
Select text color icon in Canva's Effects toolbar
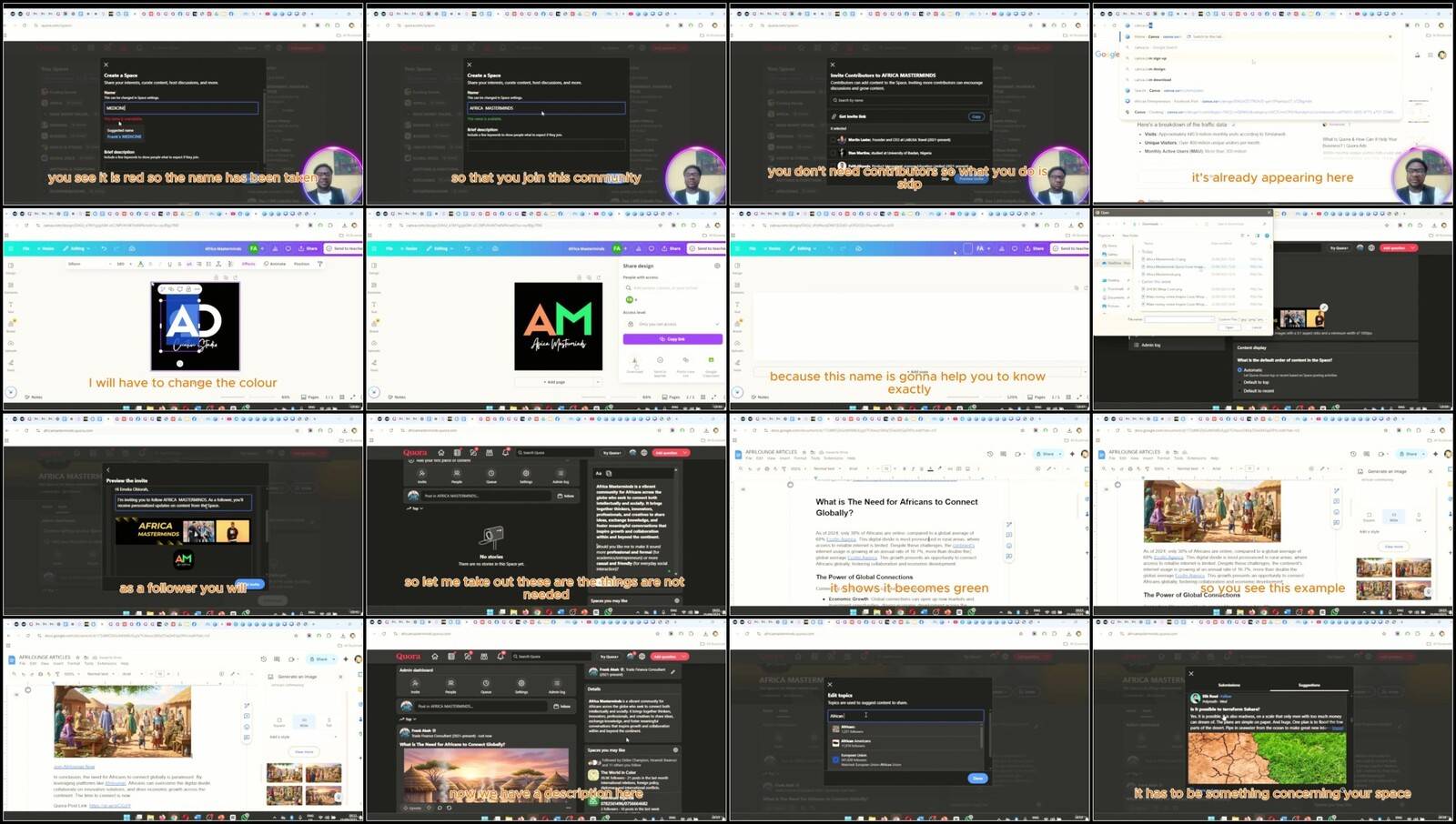[x=140, y=264]
